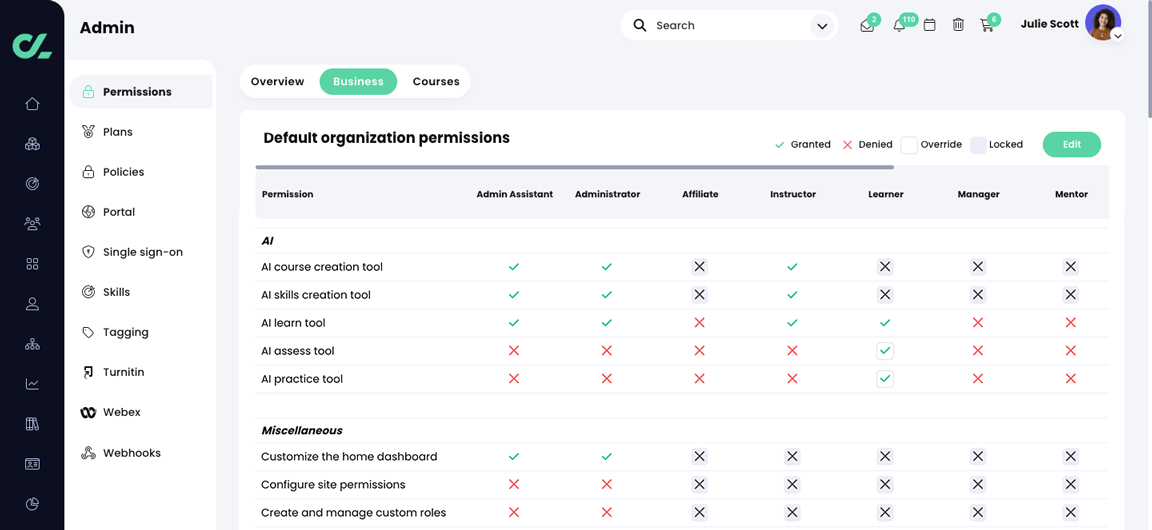
Task: Open notifications bell with badge 110
Action: coord(899,26)
